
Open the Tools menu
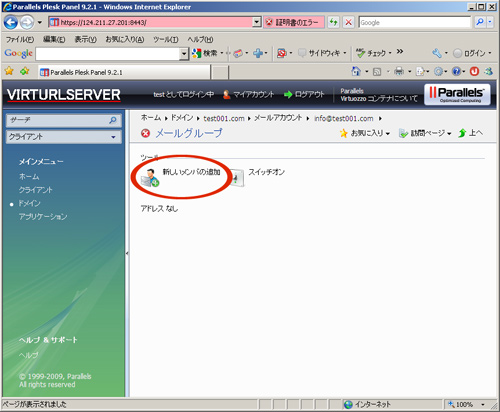[x=165, y=39]
